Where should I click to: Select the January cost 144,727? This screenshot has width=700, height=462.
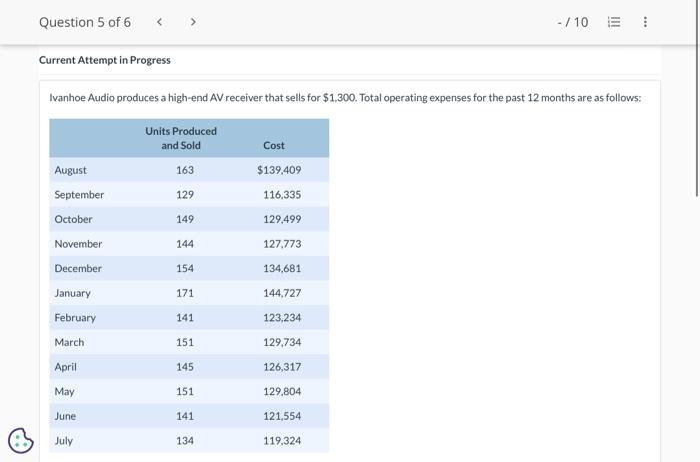282,293
